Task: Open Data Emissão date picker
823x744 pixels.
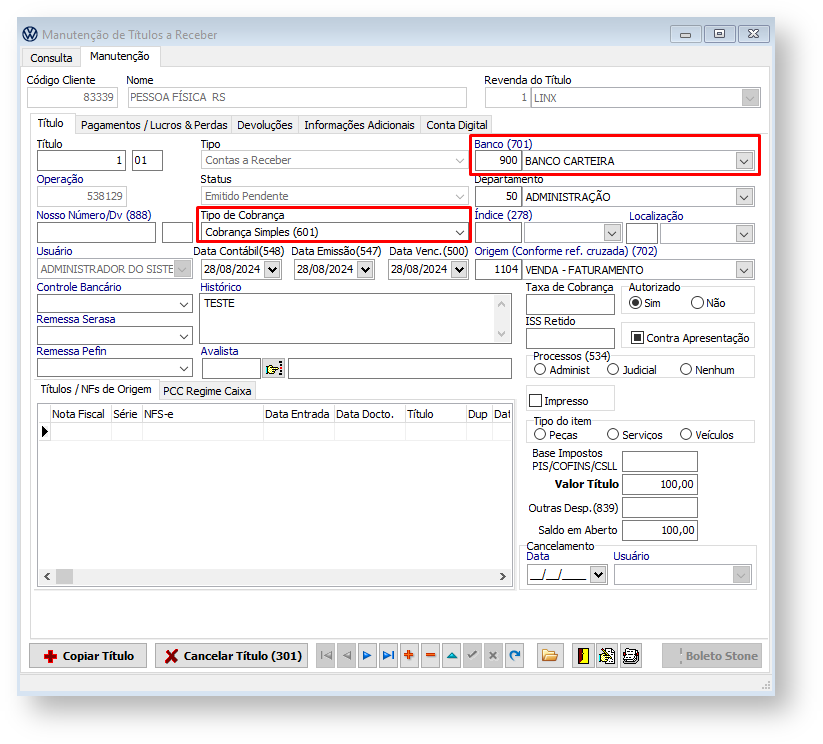Action: point(365,269)
